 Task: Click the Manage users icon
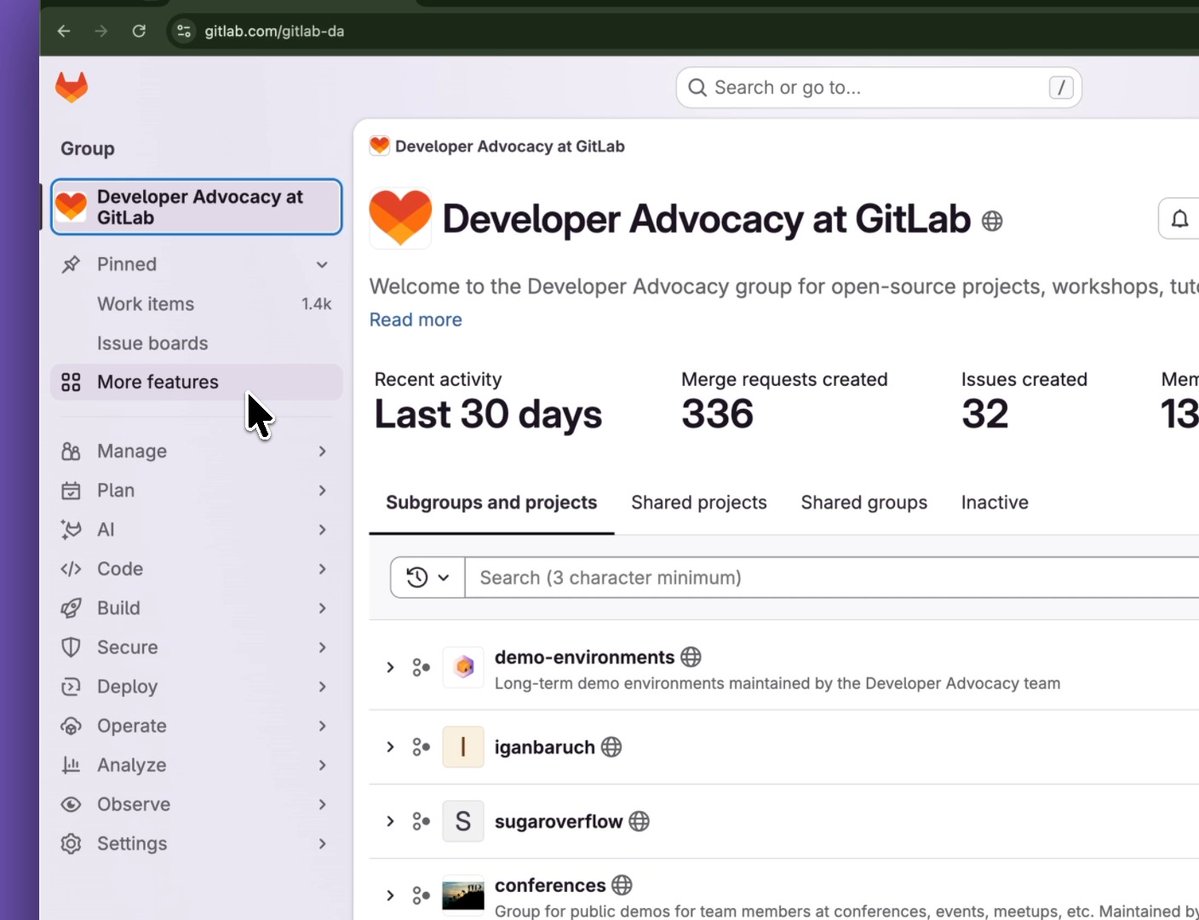[x=71, y=451]
